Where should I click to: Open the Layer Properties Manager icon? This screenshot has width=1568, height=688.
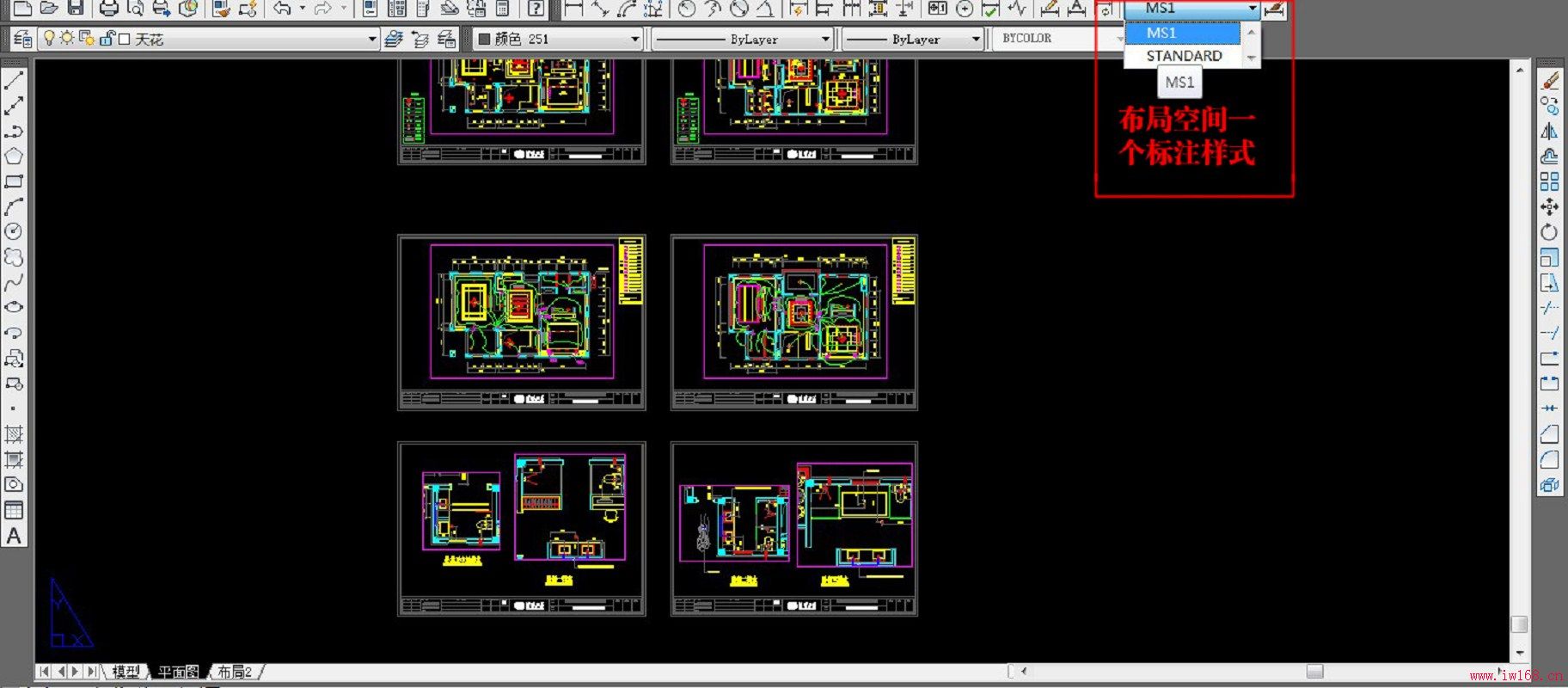point(22,39)
